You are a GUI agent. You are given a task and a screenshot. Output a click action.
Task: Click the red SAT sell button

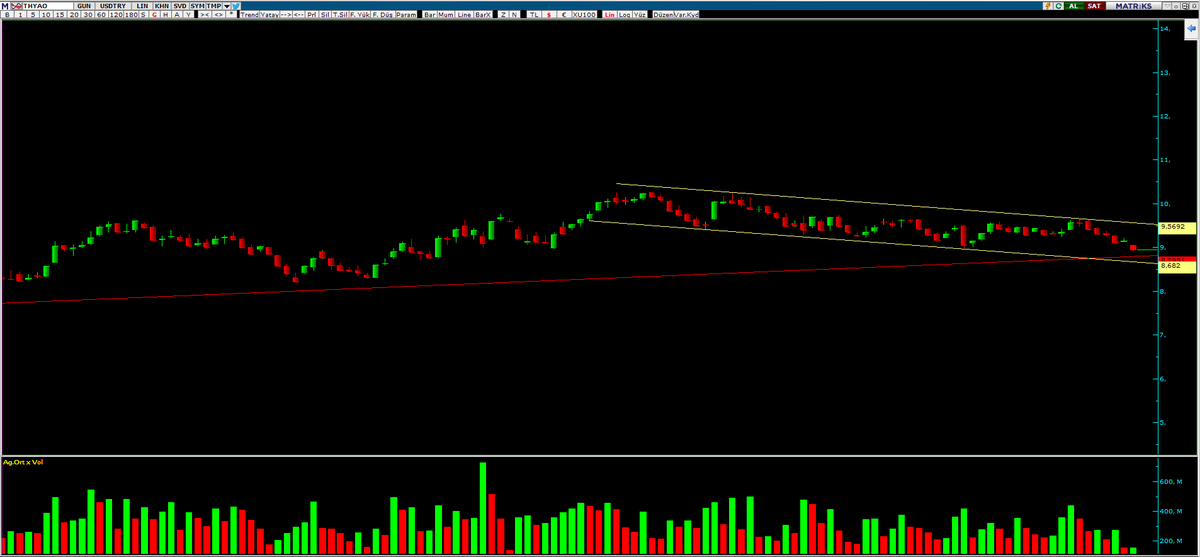point(1095,6)
